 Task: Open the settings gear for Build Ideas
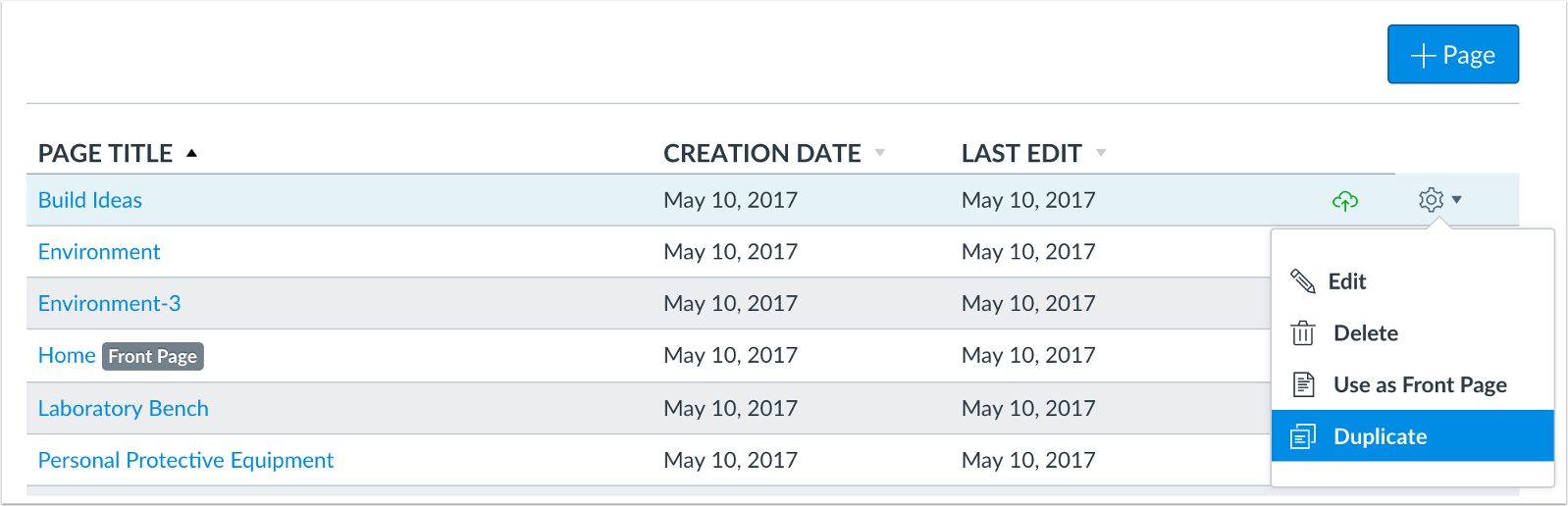[1431, 200]
